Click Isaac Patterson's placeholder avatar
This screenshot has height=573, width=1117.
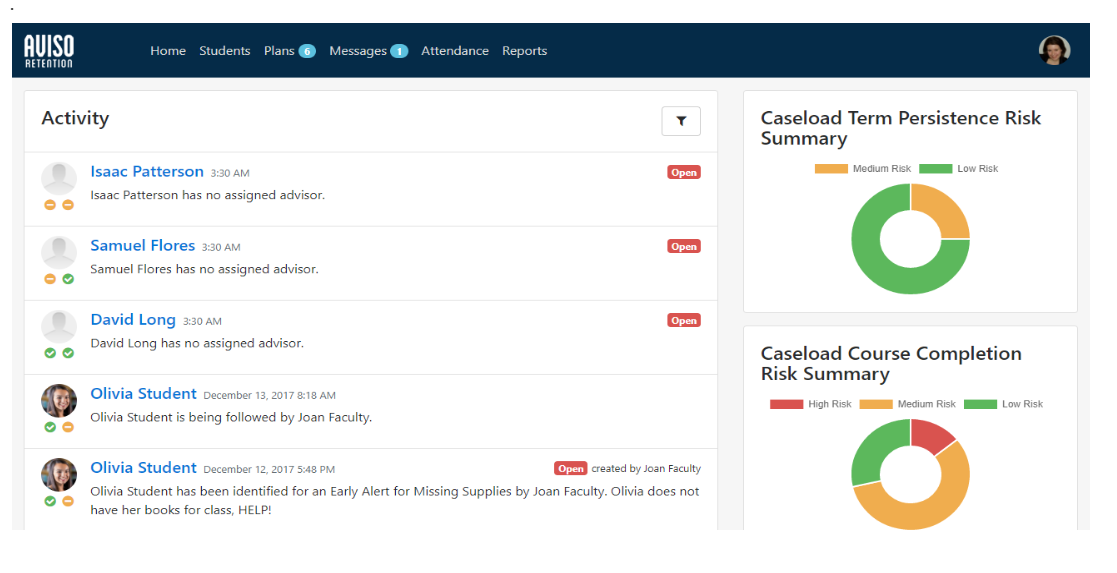pos(59,179)
